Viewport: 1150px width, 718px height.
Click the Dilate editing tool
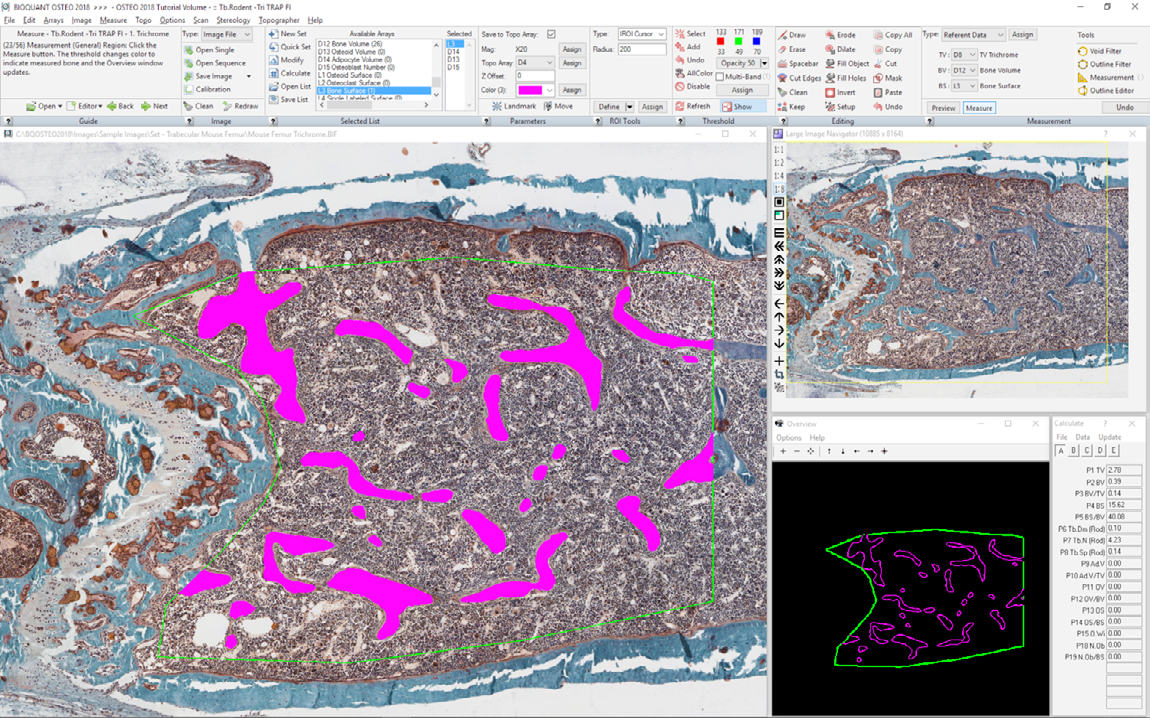840,49
